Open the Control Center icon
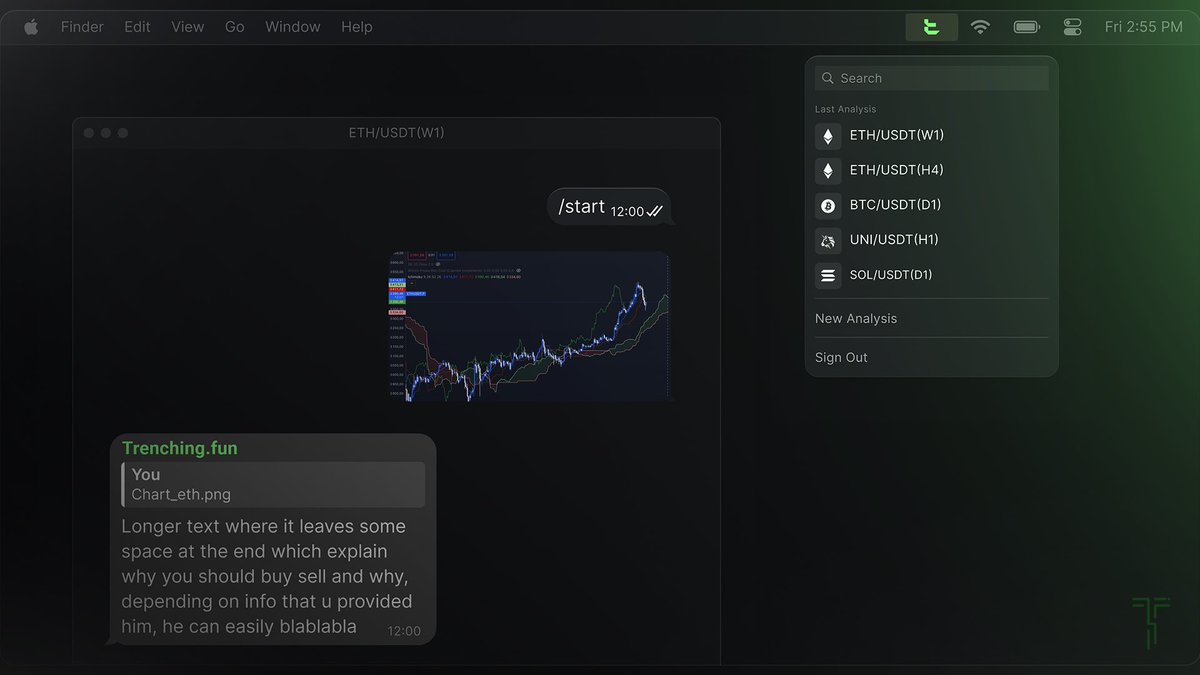 tap(1073, 27)
